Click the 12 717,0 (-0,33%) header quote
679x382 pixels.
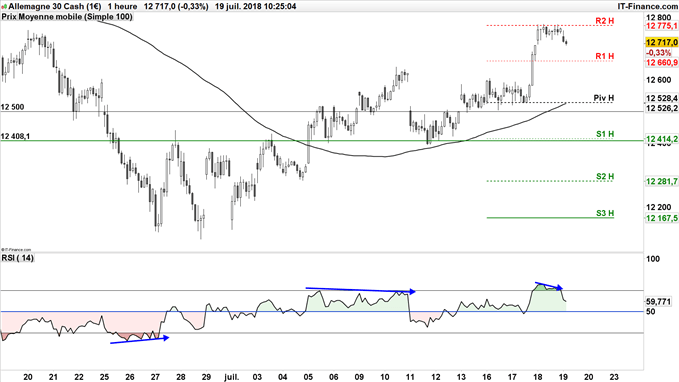coord(176,6)
